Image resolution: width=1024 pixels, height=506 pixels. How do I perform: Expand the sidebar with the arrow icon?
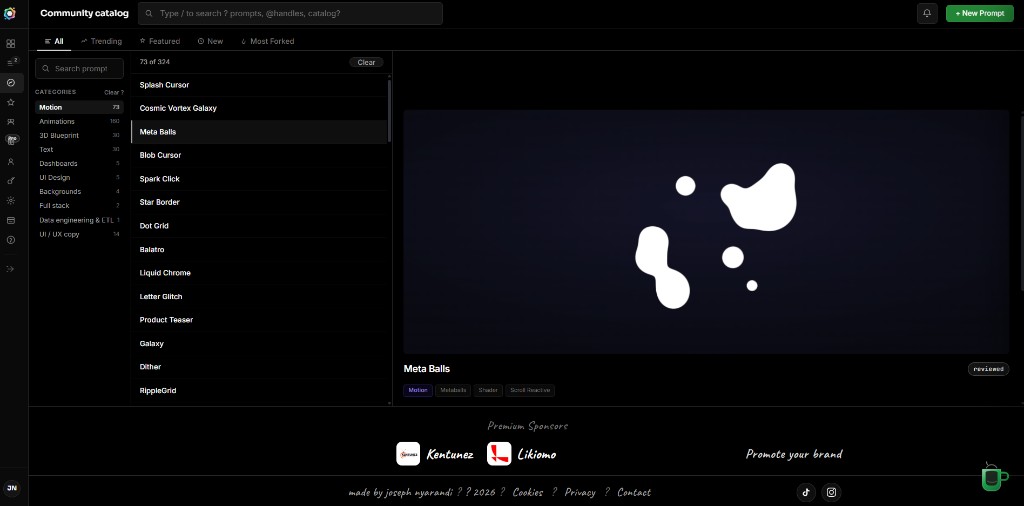10,268
